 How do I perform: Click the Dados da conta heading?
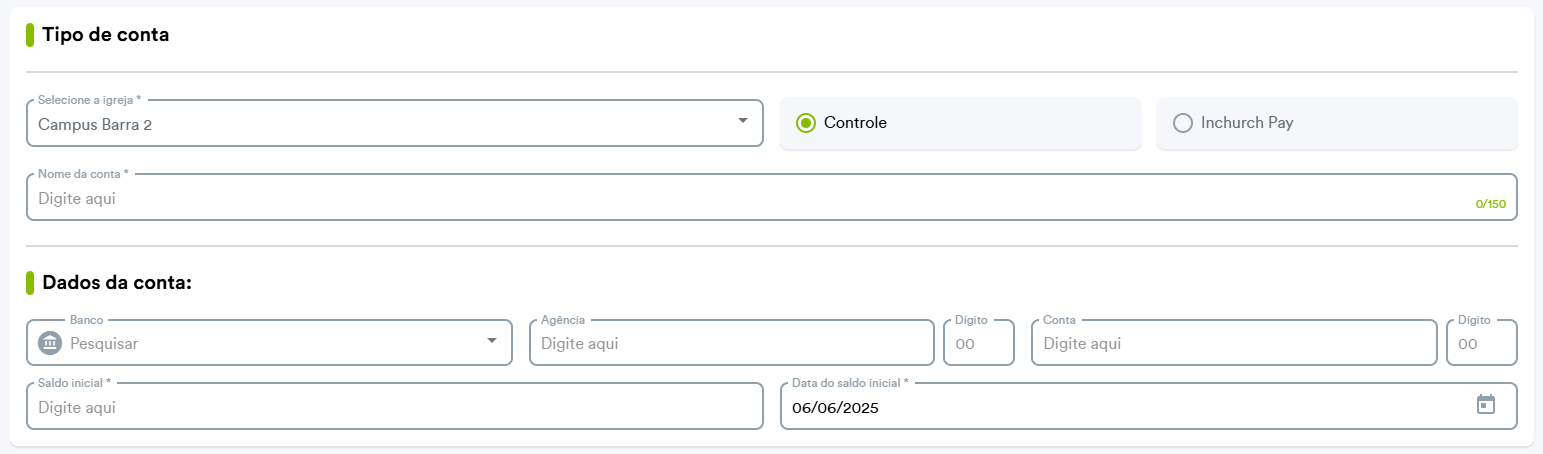coord(117,283)
